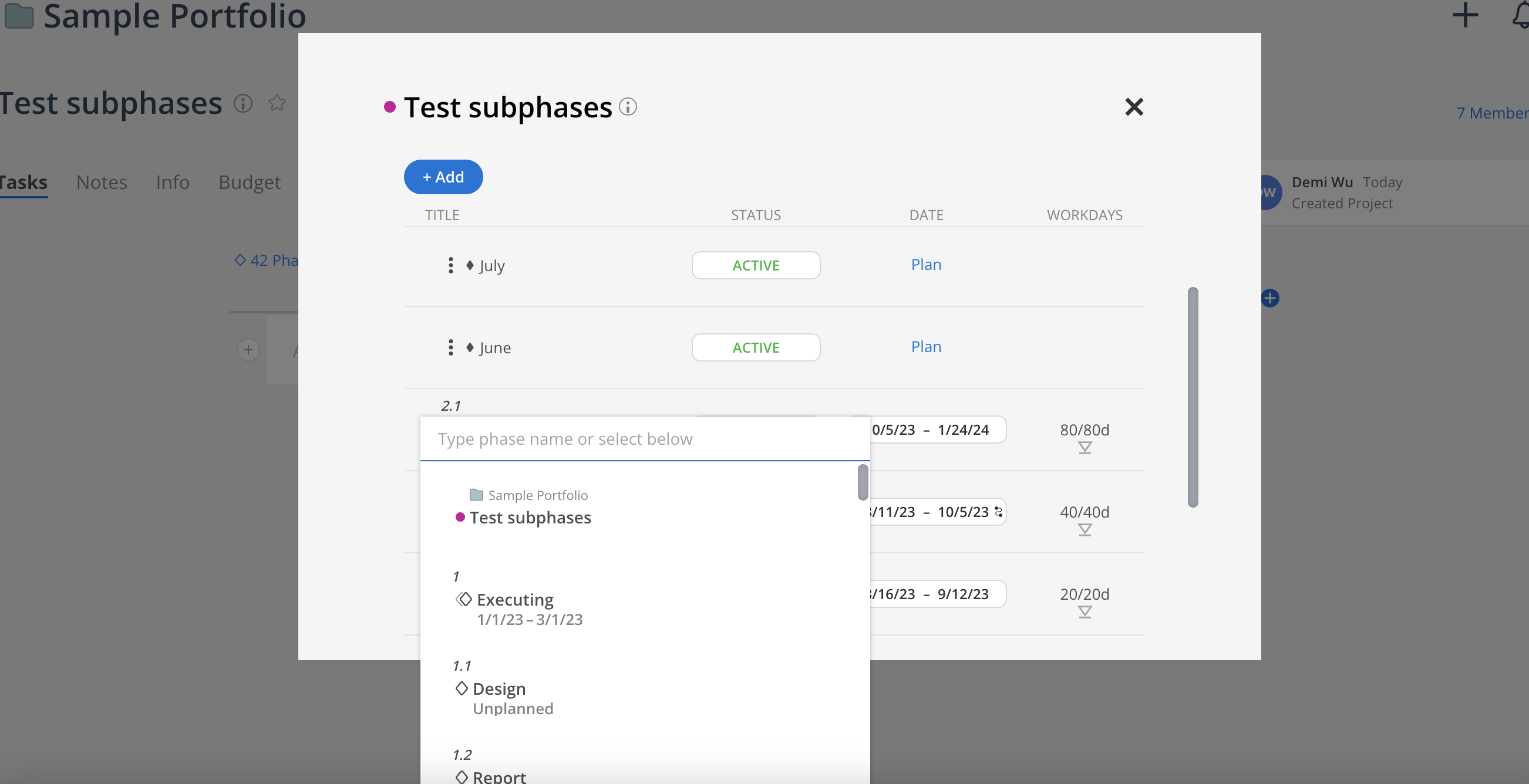The width and height of the screenshot is (1529, 784).
Task: Click the Report phase diamond icon
Action: pos(461,776)
